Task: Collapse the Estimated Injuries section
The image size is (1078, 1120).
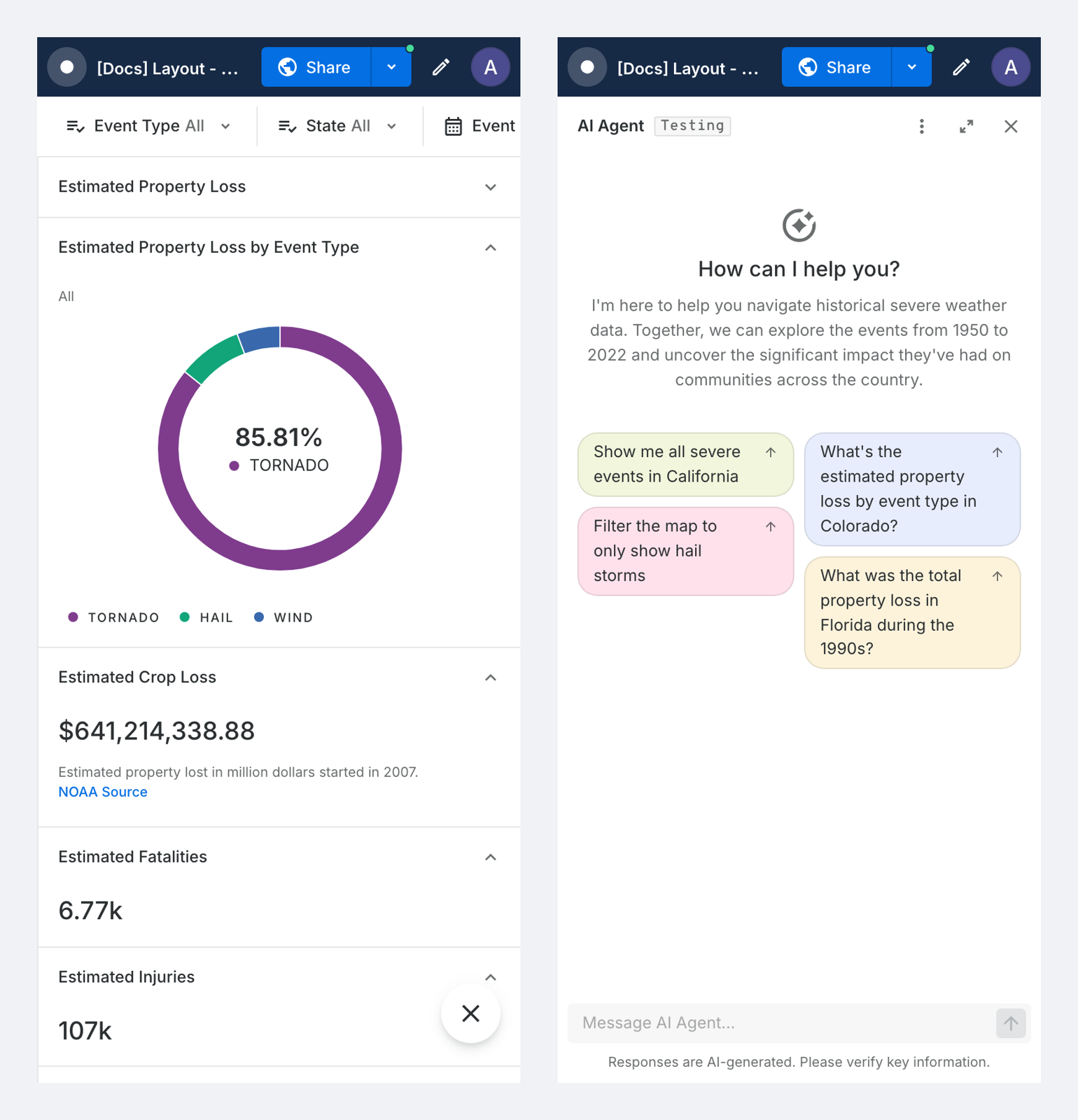Action: point(491,978)
